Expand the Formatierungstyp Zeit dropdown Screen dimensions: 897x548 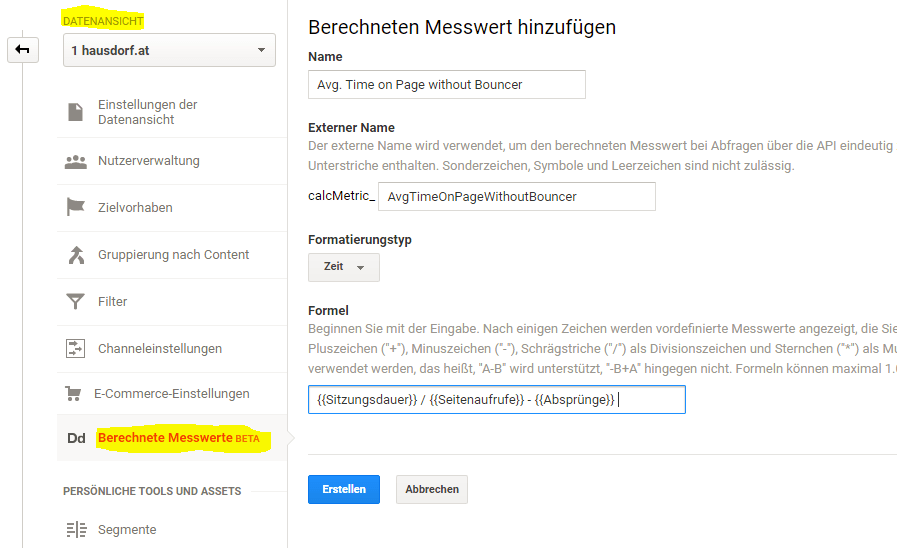pyautogui.click(x=343, y=268)
